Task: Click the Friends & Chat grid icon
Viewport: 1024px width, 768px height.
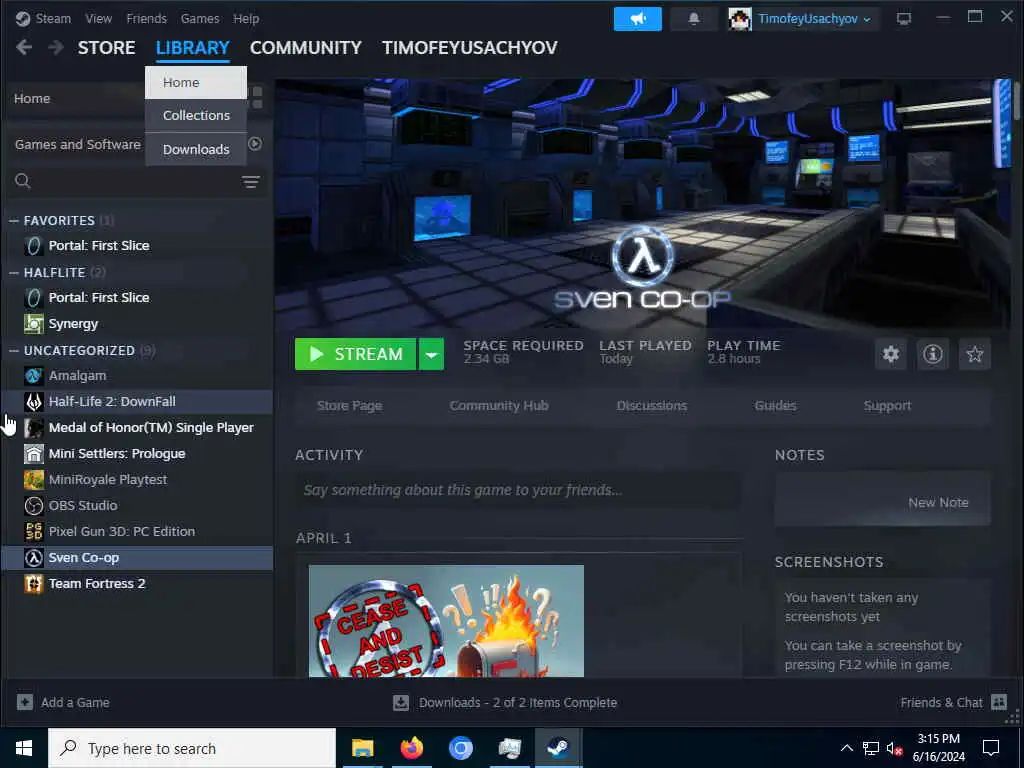Action: click(x=999, y=702)
